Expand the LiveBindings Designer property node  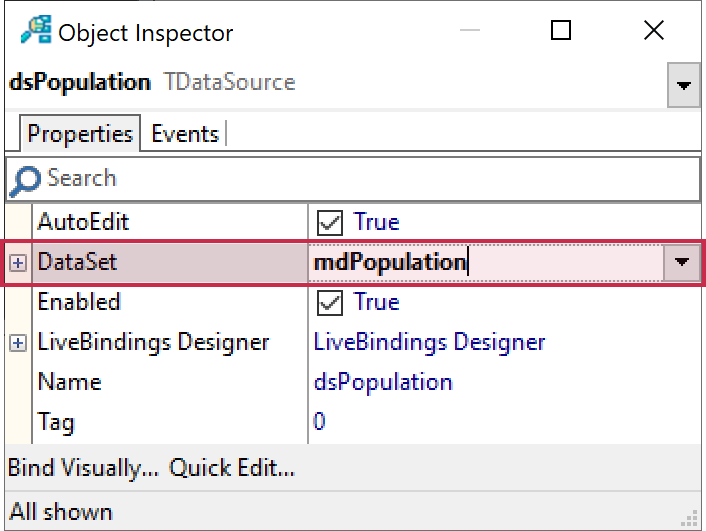pyautogui.click(x=18, y=343)
